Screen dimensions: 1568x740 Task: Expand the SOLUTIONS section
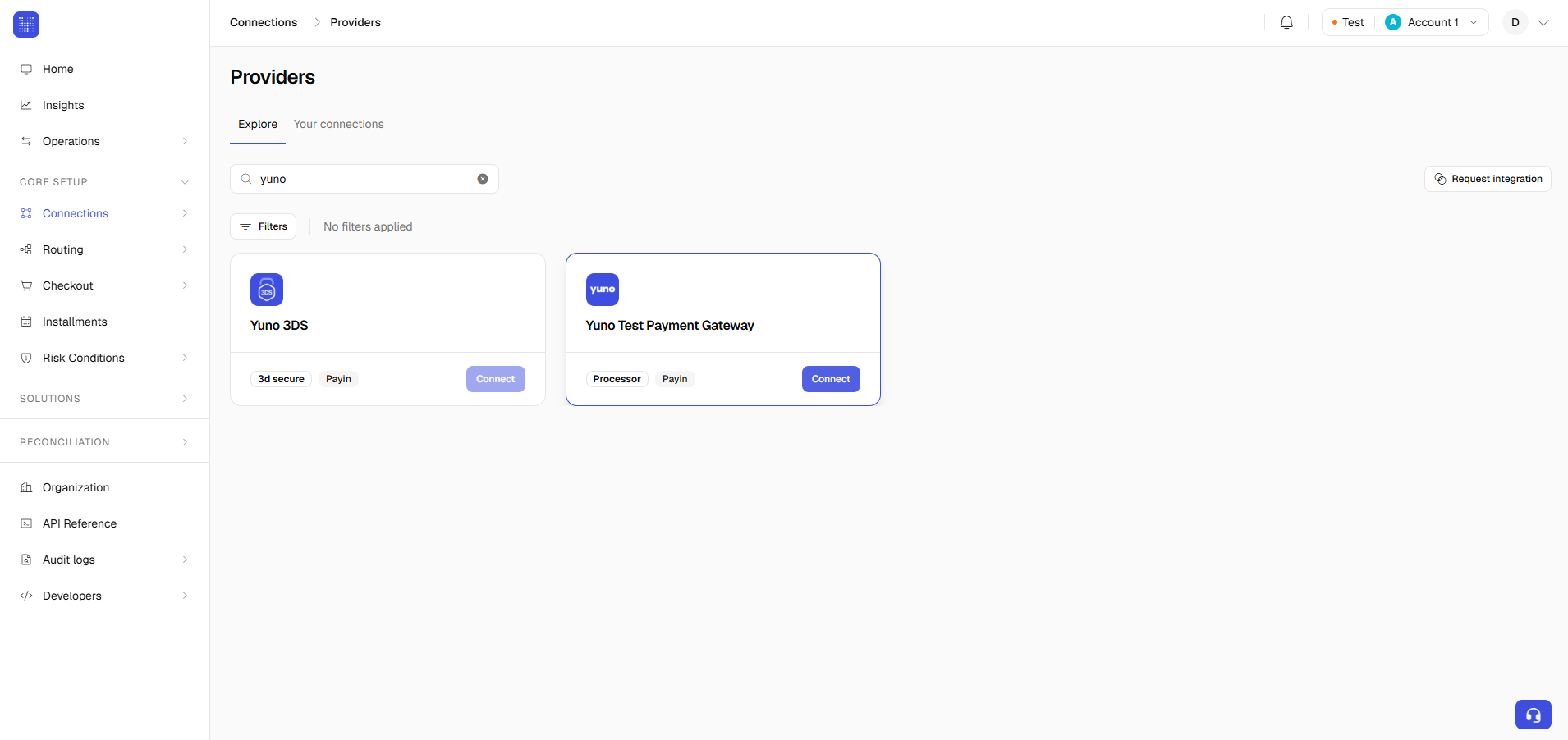tap(185, 399)
